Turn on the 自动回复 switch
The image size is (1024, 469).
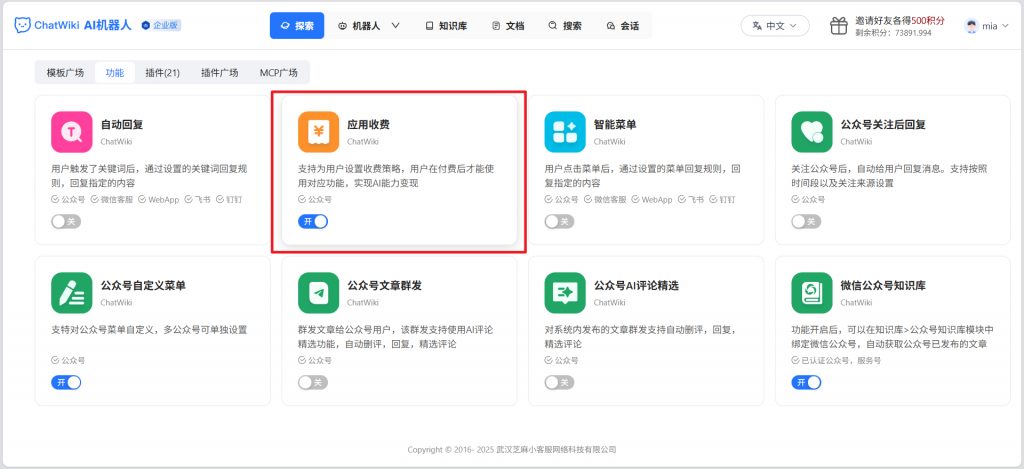pos(66,221)
